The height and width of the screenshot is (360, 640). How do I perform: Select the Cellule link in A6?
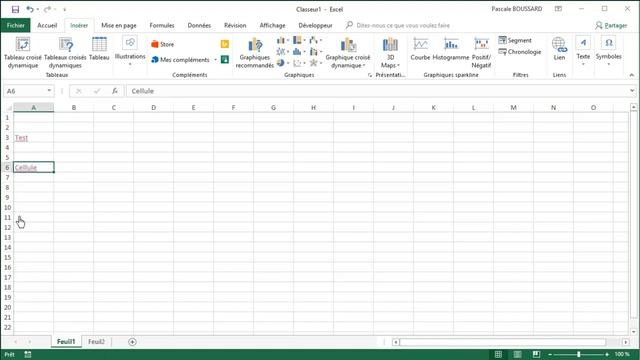click(26, 167)
